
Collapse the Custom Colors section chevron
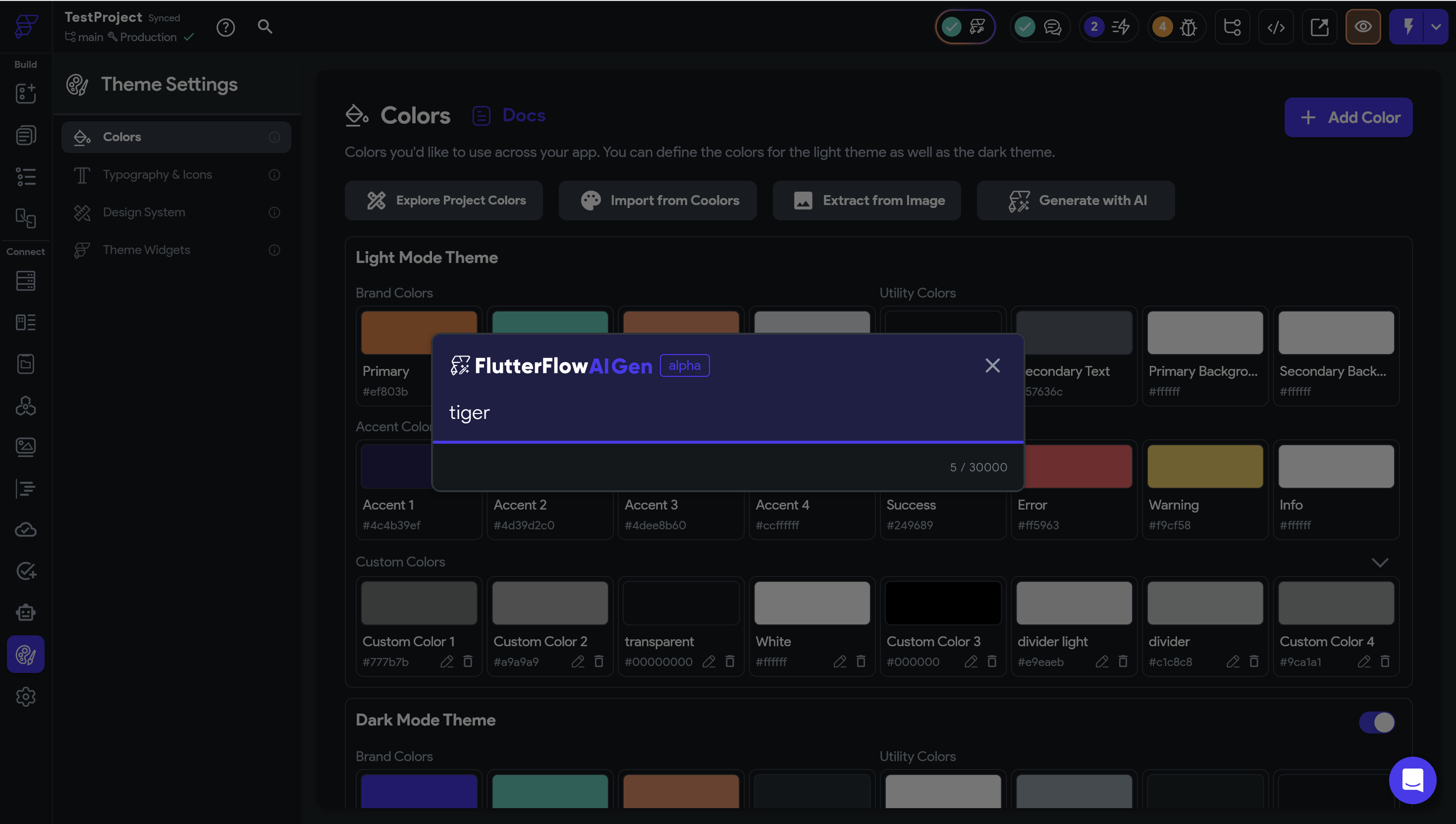pyautogui.click(x=1380, y=562)
